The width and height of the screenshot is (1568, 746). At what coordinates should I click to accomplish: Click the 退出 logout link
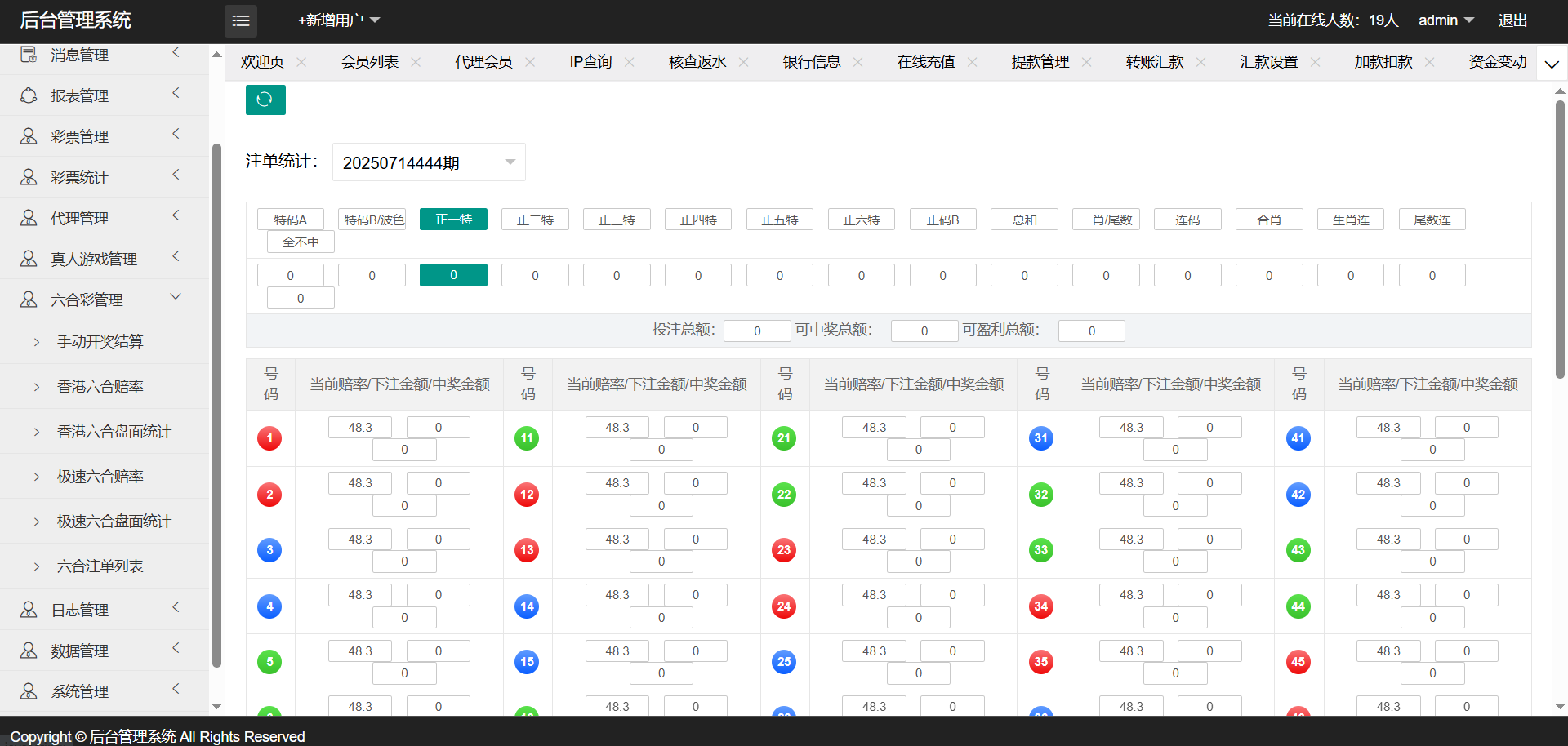click(x=1512, y=20)
